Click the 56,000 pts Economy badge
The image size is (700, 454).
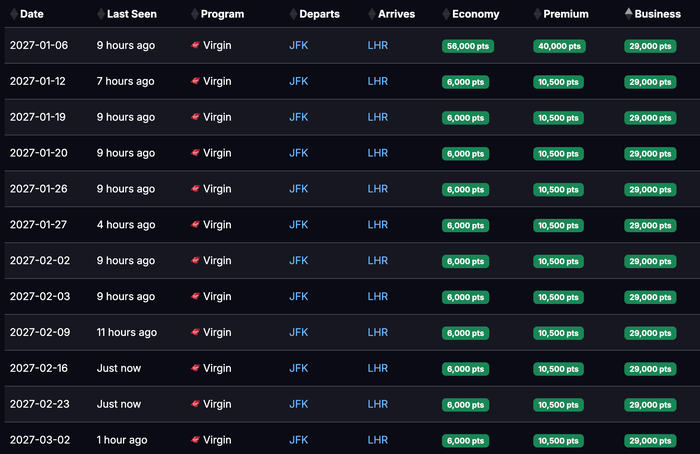pos(468,46)
